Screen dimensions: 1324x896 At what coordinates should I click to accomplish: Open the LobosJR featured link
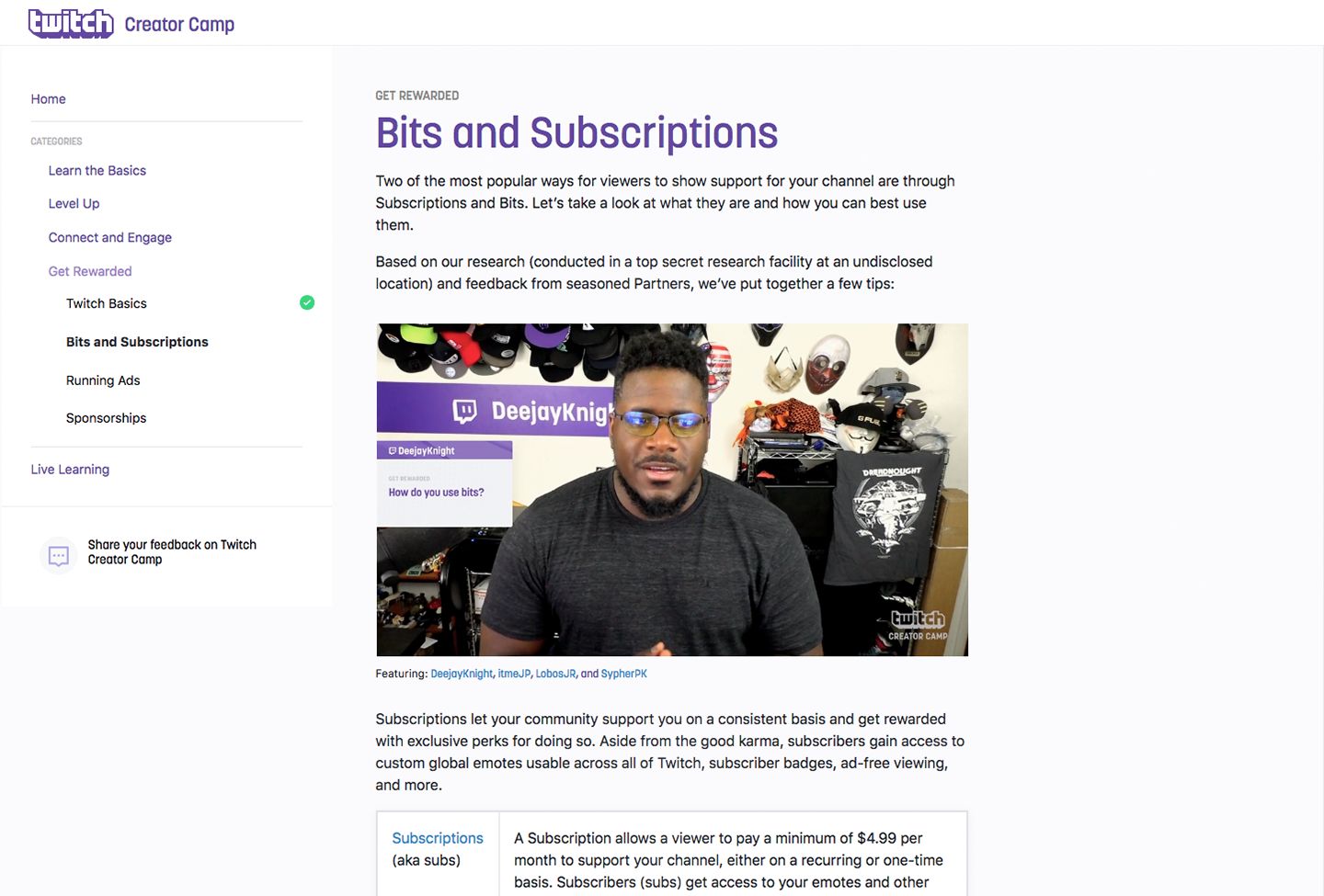(x=555, y=674)
